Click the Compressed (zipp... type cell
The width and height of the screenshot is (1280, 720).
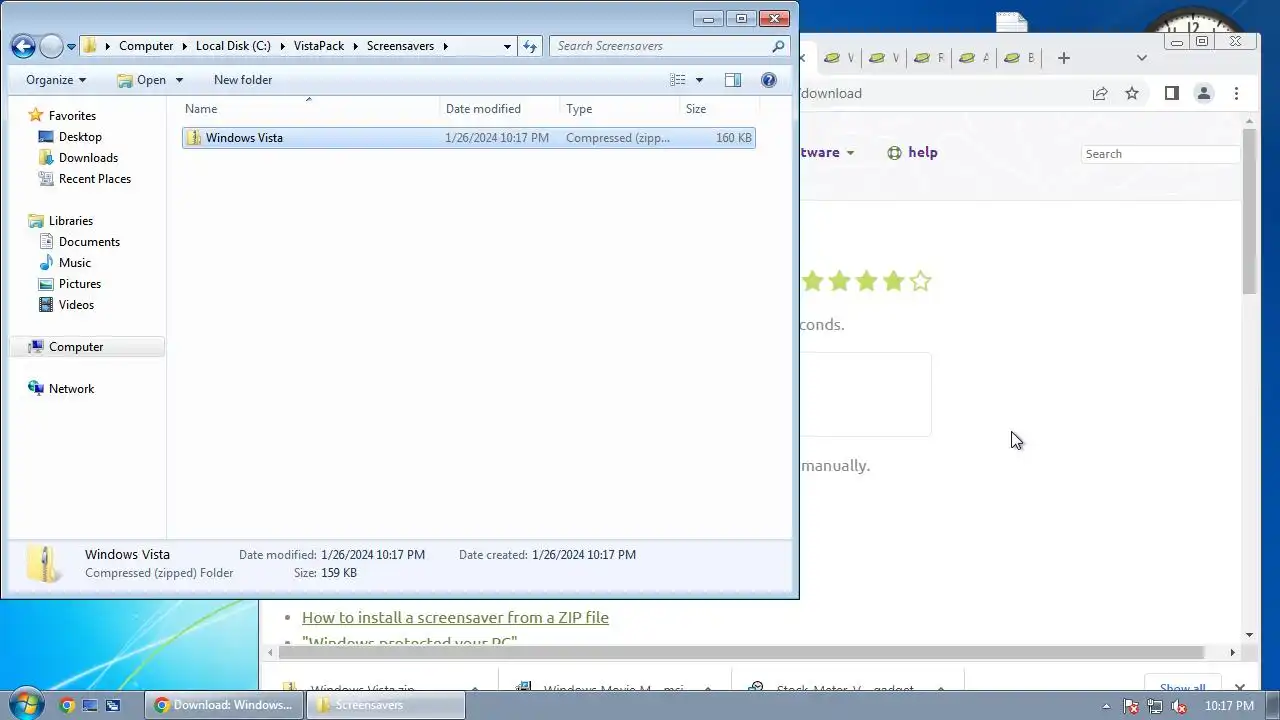tap(618, 138)
